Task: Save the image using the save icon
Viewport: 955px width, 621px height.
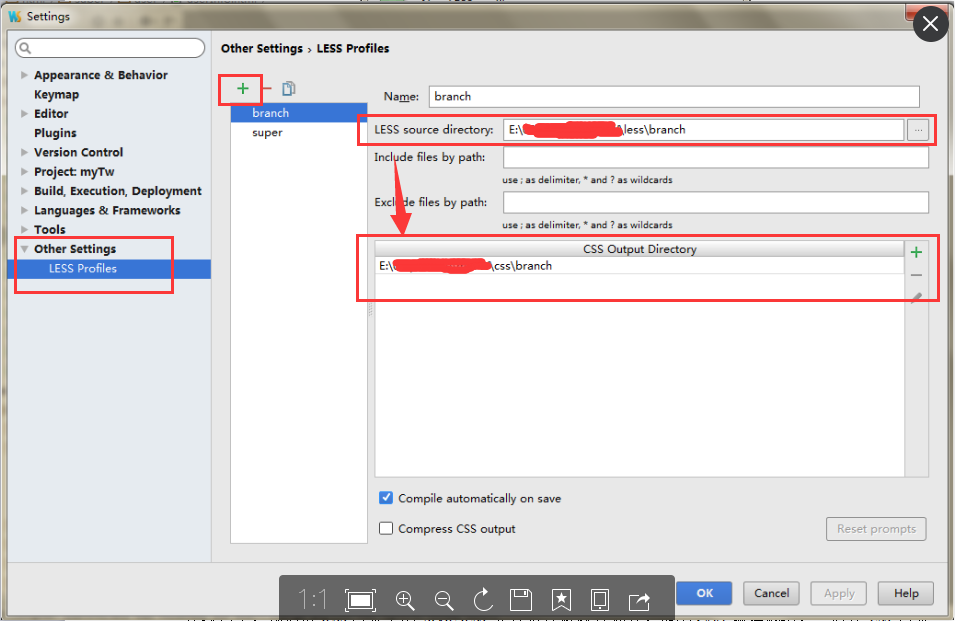Action: point(521,599)
